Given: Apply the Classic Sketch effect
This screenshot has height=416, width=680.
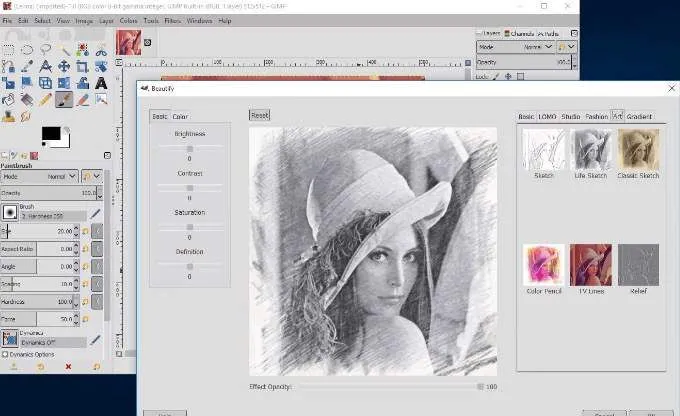Looking at the screenshot, I should coord(638,154).
